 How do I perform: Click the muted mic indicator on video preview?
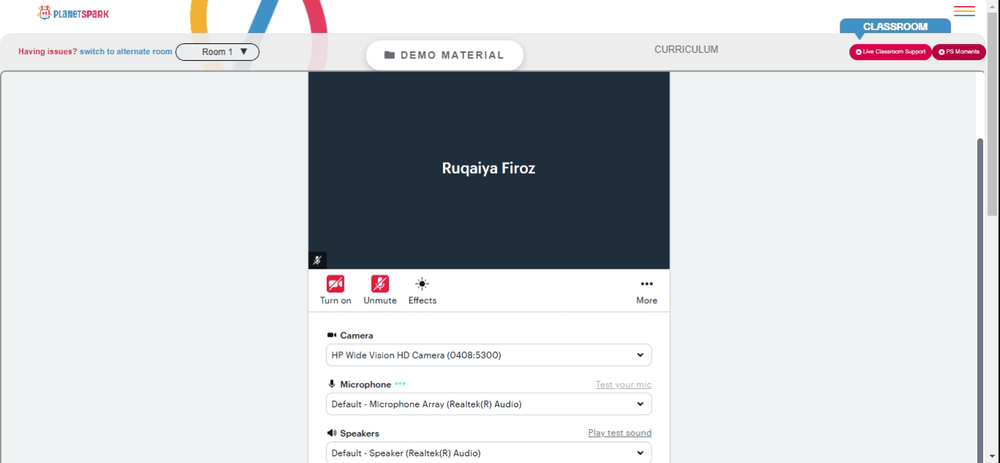point(317,260)
